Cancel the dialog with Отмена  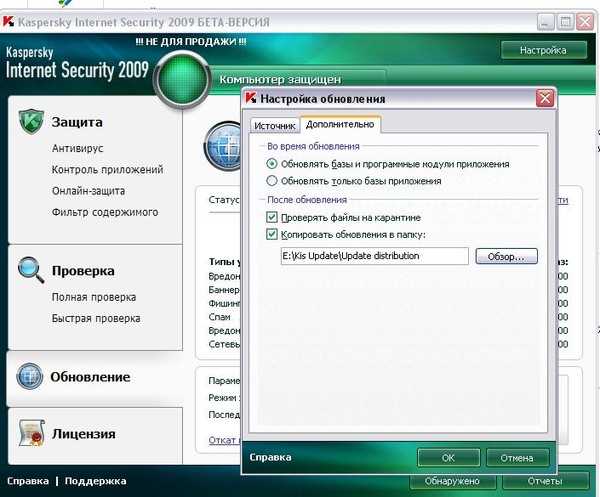coord(517,458)
